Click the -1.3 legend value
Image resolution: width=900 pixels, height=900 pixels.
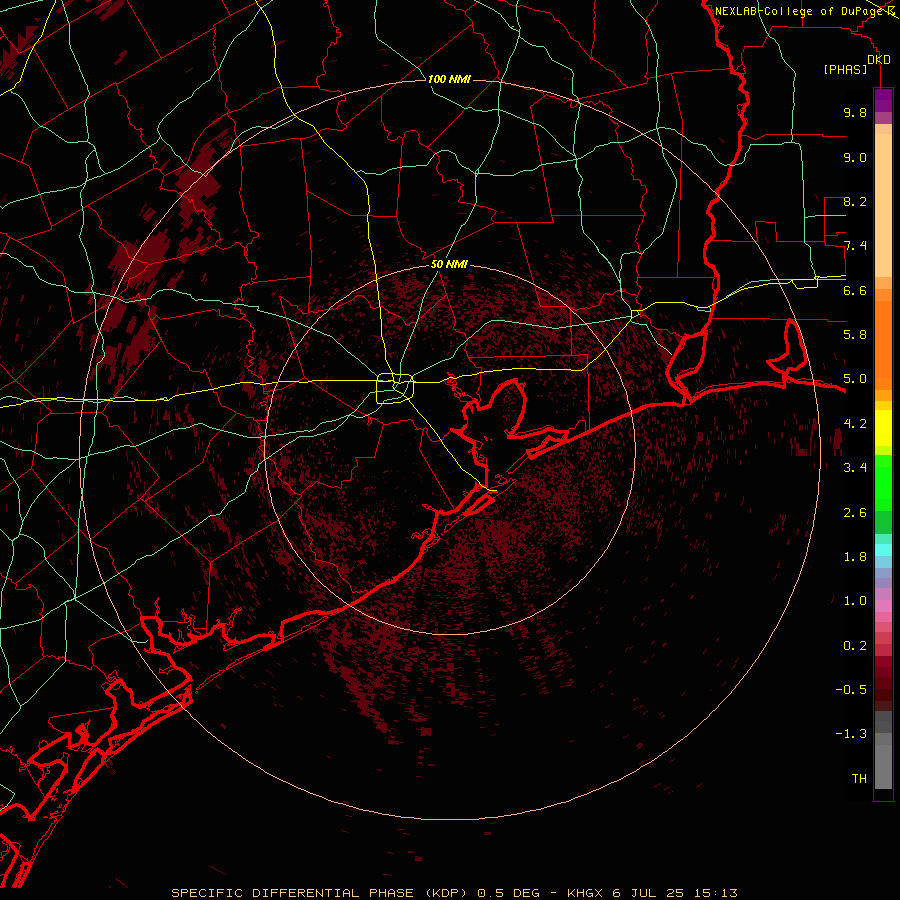(x=851, y=734)
